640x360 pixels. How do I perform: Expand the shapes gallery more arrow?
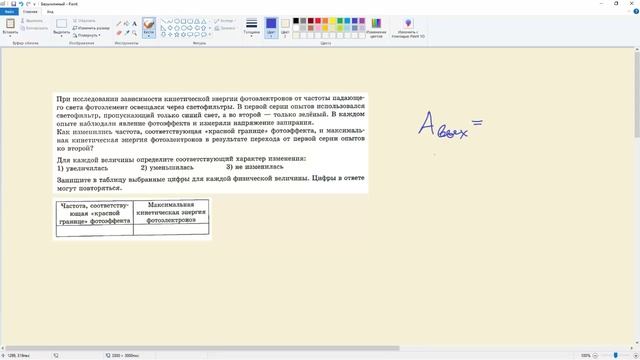pyautogui.click(x=210, y=35)
